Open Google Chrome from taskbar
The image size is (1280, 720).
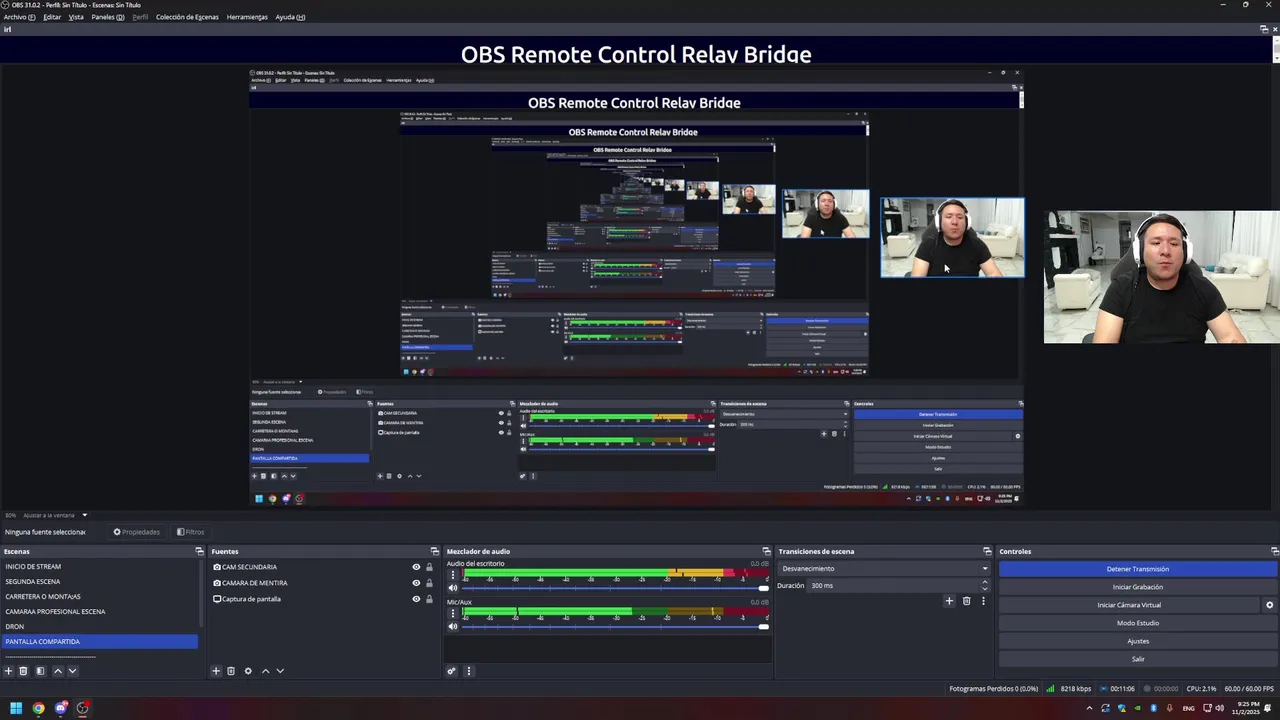pyautogui.click(x=38, y=708)
